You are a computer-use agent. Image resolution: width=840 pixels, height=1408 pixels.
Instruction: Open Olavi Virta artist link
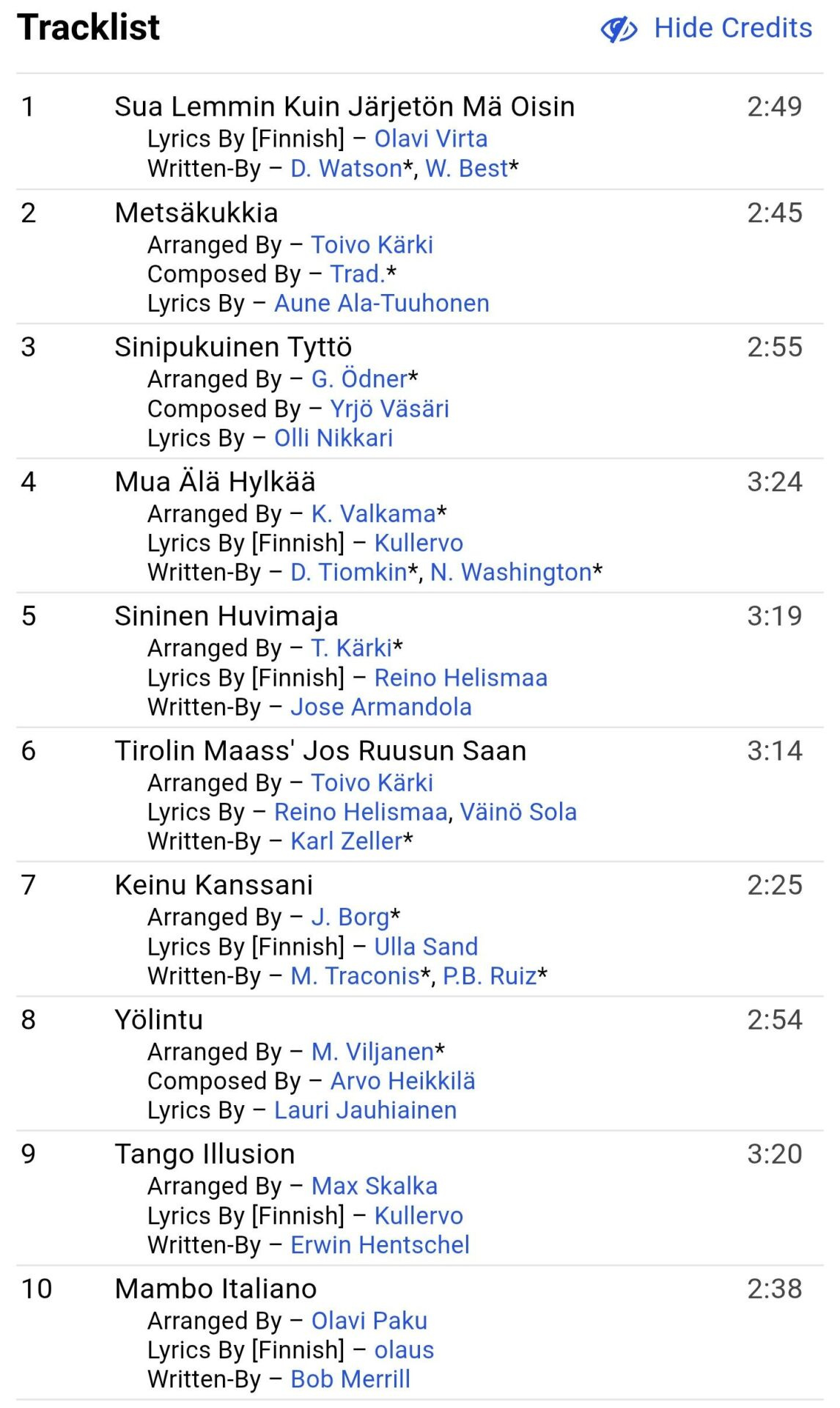tap(431, 139)
